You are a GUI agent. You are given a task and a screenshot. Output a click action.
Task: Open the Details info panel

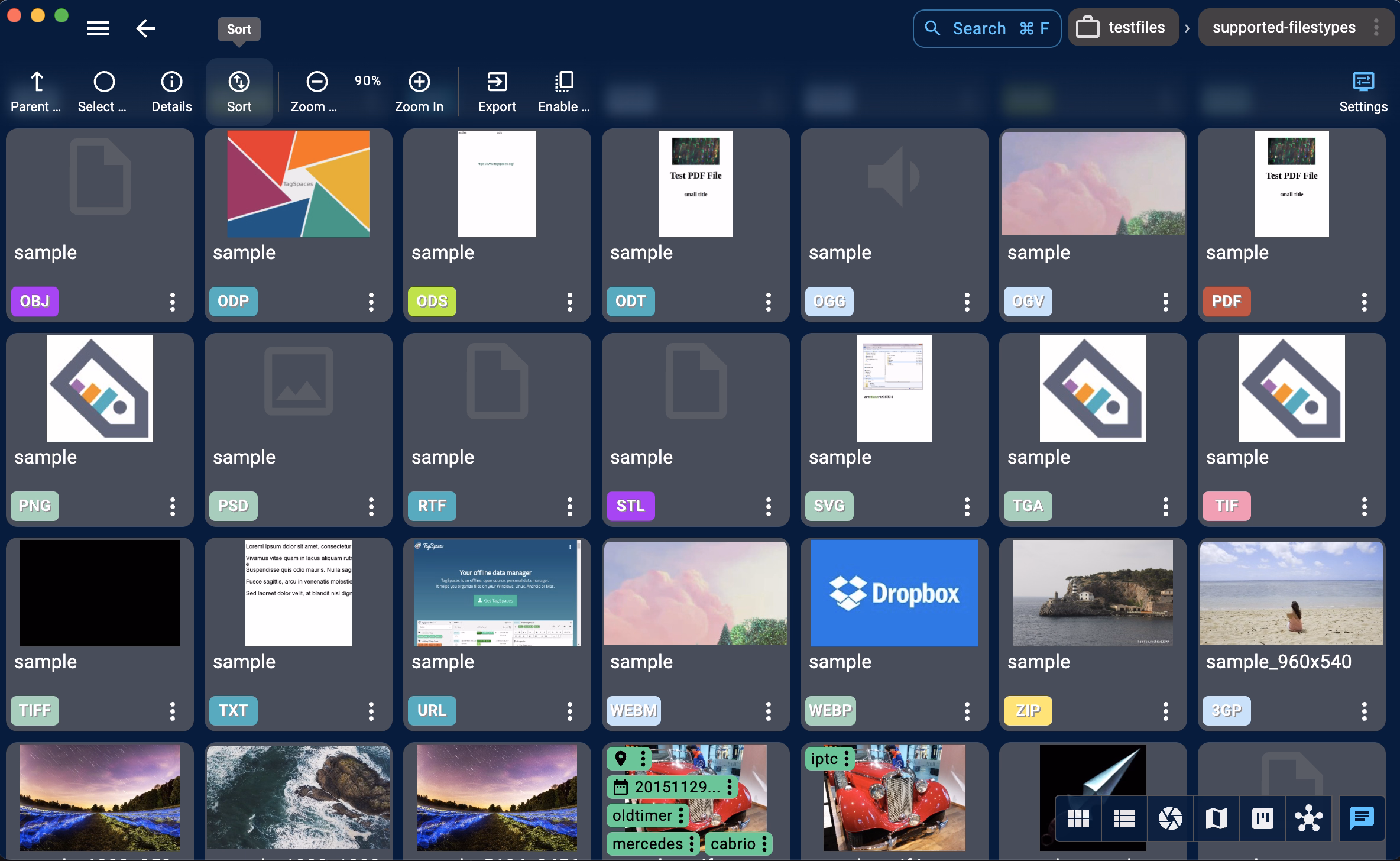tap(171, 92)
